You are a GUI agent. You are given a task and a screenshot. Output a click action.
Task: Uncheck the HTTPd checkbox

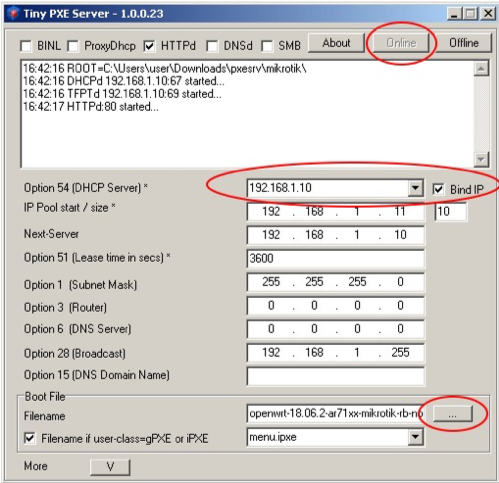tap(149, 46)
